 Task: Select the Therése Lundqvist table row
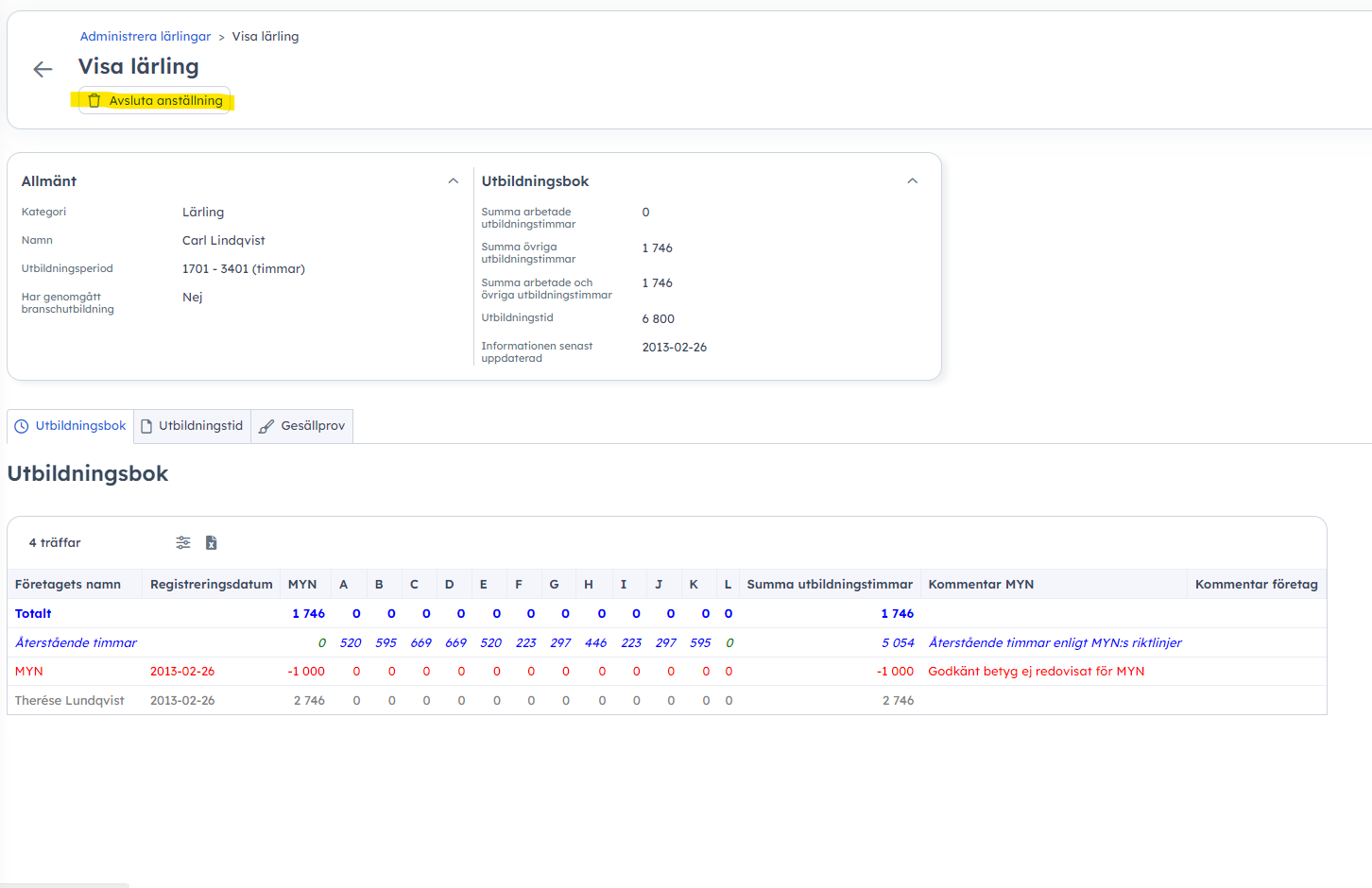tap(70, 701)
